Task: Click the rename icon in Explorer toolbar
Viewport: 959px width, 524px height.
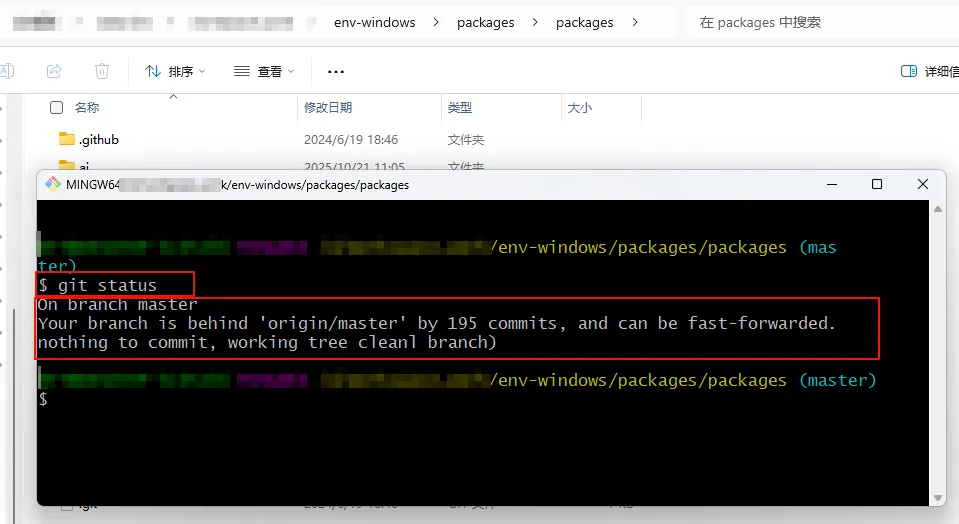Action: [7, 71]
